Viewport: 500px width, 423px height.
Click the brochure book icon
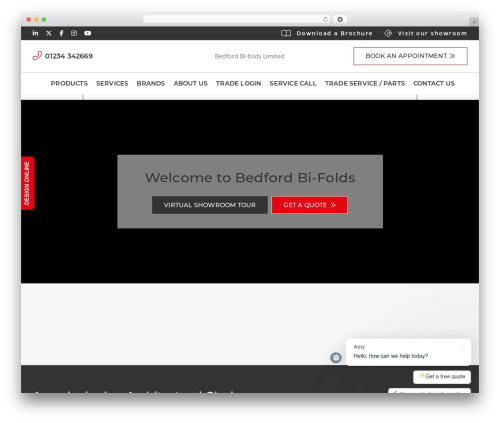[x=286, y=33]
